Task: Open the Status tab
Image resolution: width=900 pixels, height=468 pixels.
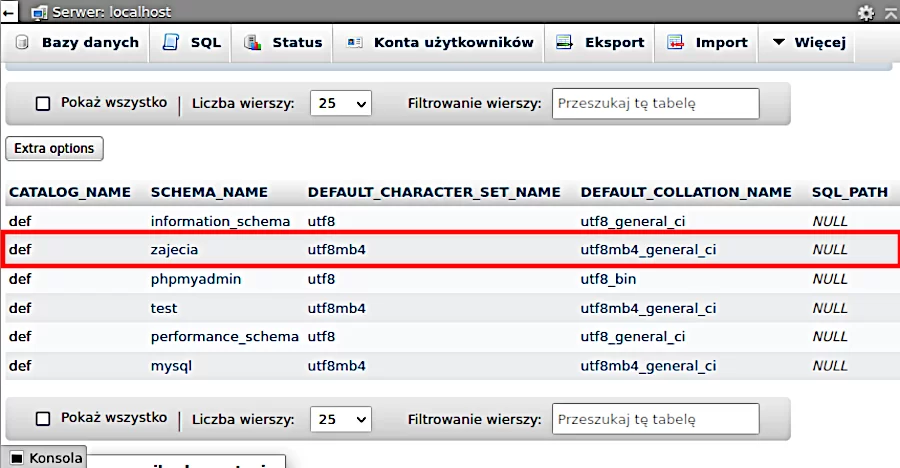Action: [283, 42]
